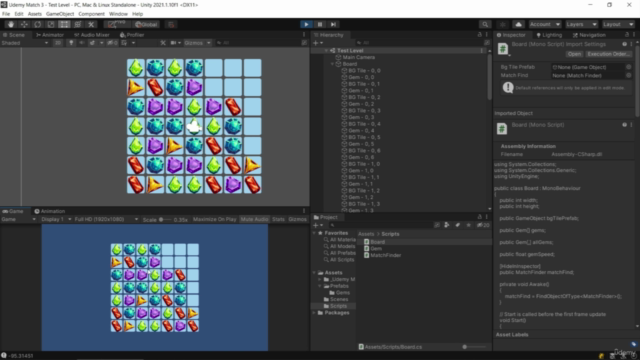Open the Display 1 dropdown
This screenshot has height=360, width=640.
coord(56,219)
